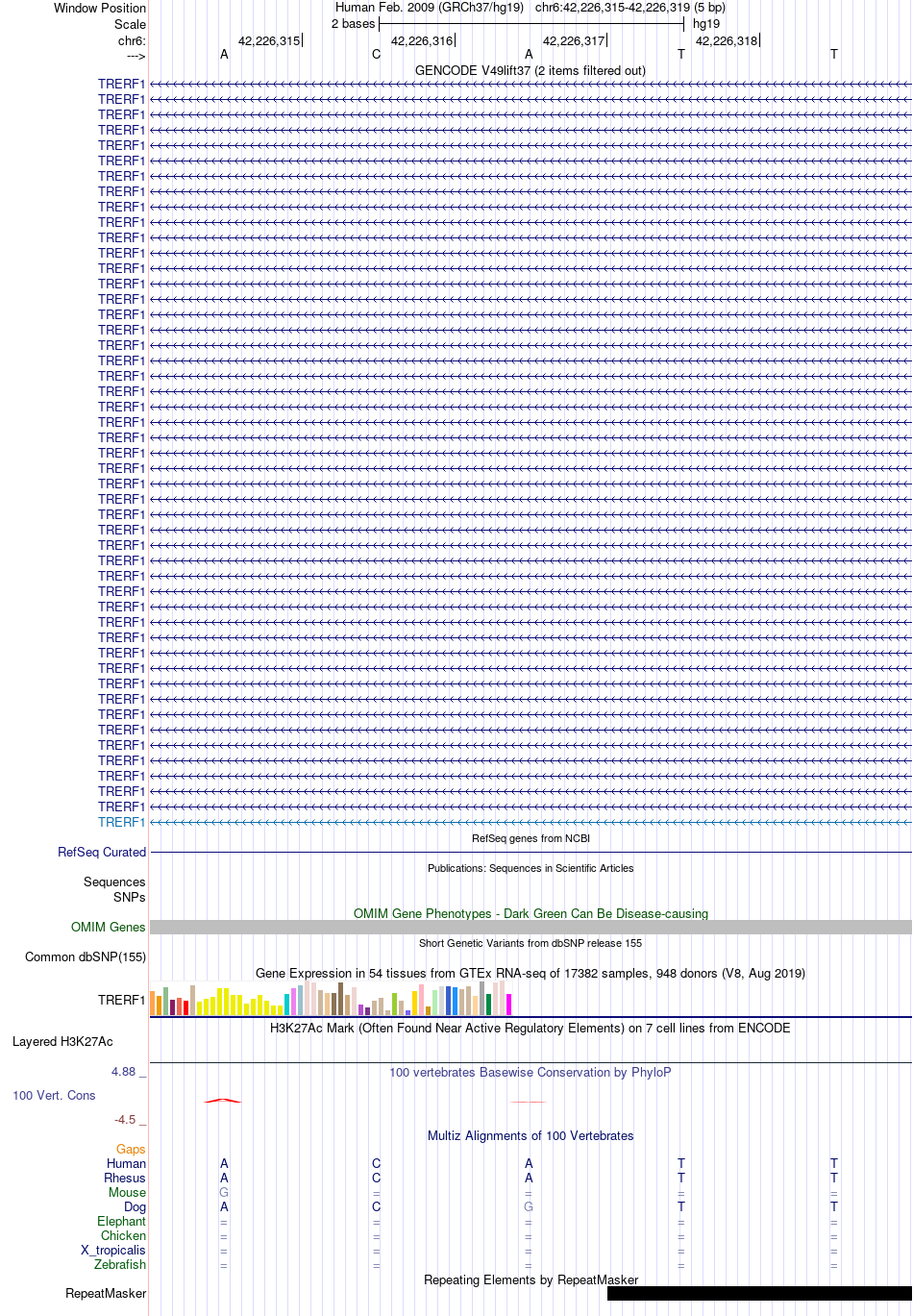Click the SNPs track label
Viewport: 913px width, 1316px height.
pyautogui.click(x=130, y=898)
